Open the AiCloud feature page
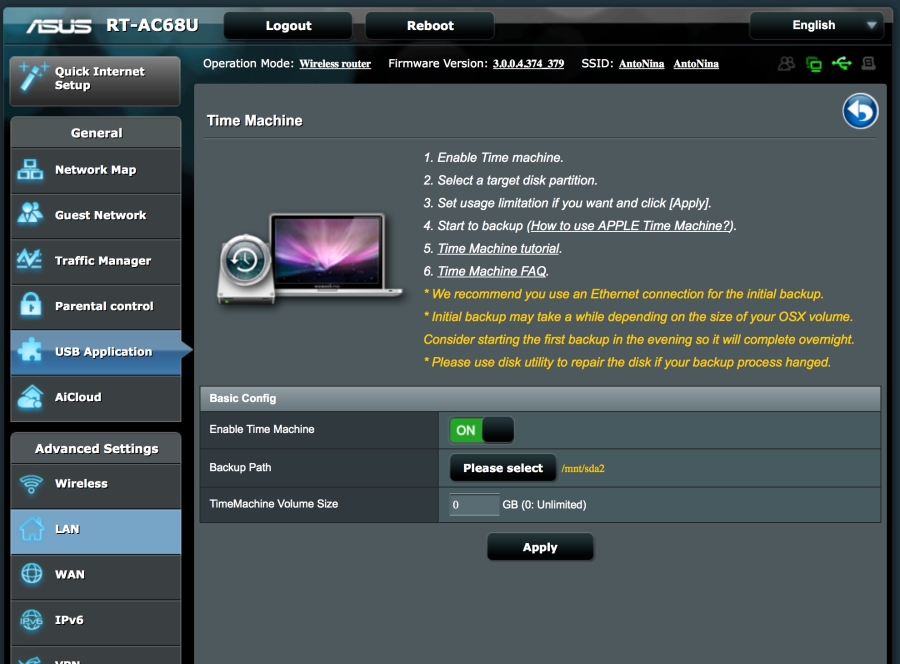Image resolution: width=900 pixels, height=664 pixels. tap(95, 398)
